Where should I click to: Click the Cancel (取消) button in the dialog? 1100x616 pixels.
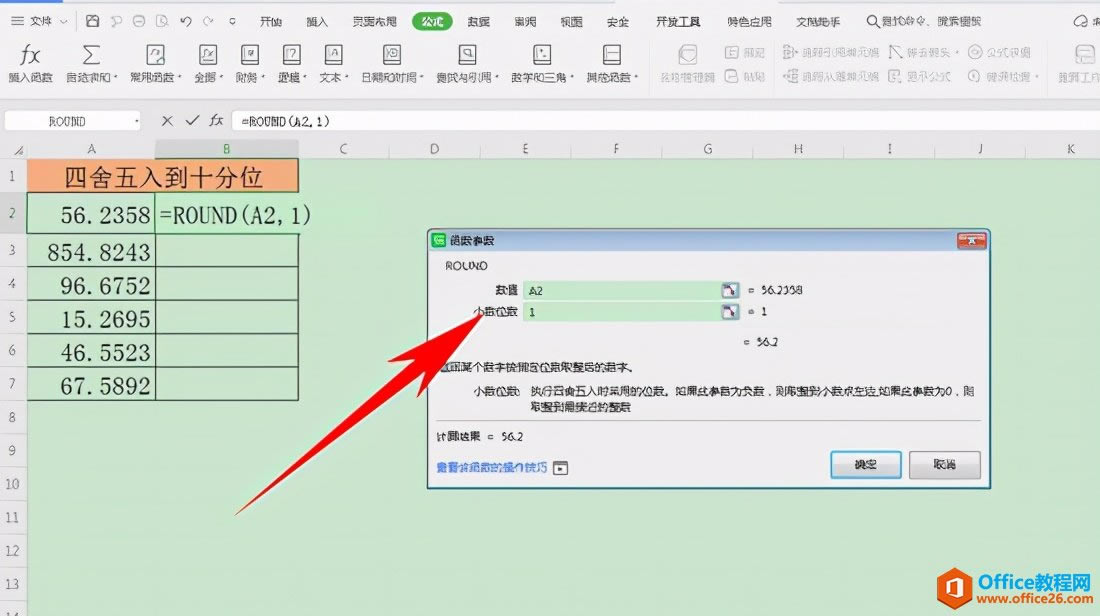944,464
